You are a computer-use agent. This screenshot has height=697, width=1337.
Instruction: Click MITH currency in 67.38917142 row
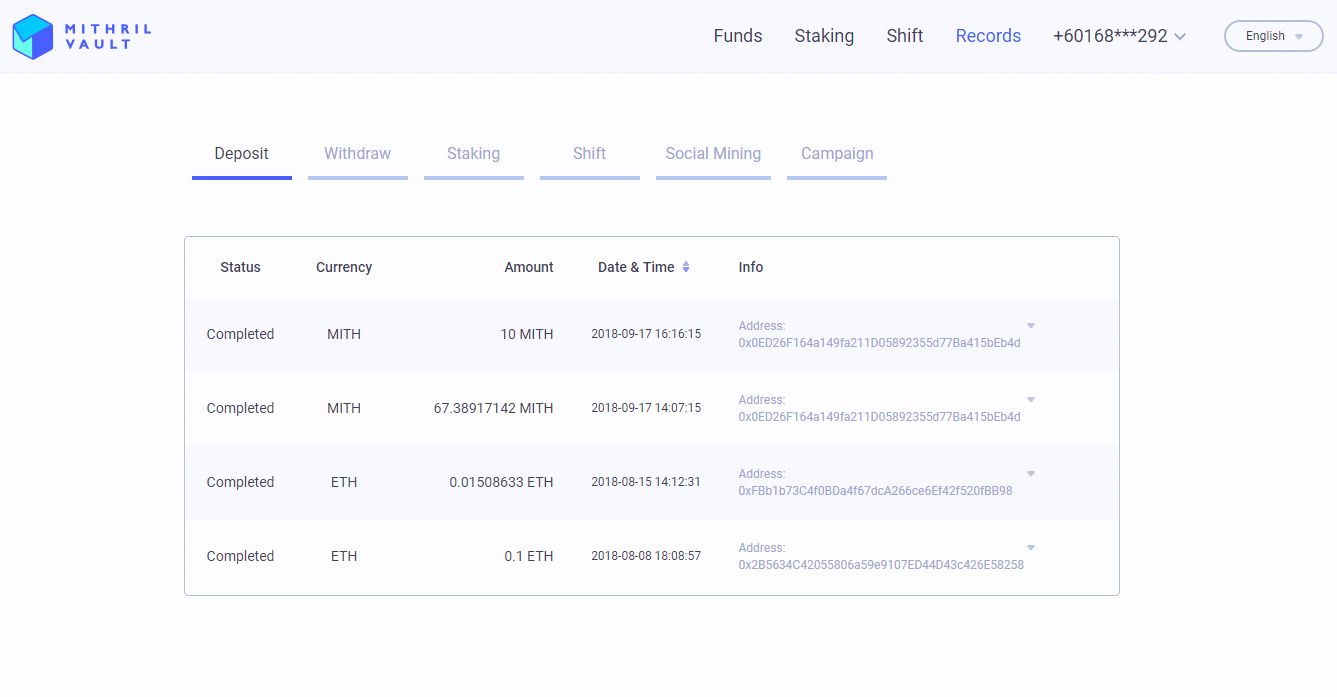click(x=344, y=408)
